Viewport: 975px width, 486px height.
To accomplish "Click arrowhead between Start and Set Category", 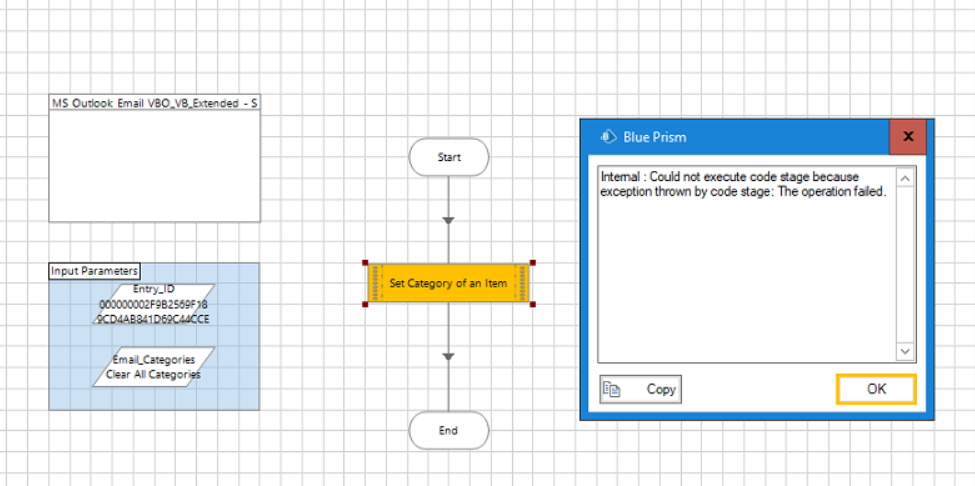I will point(448,220).
